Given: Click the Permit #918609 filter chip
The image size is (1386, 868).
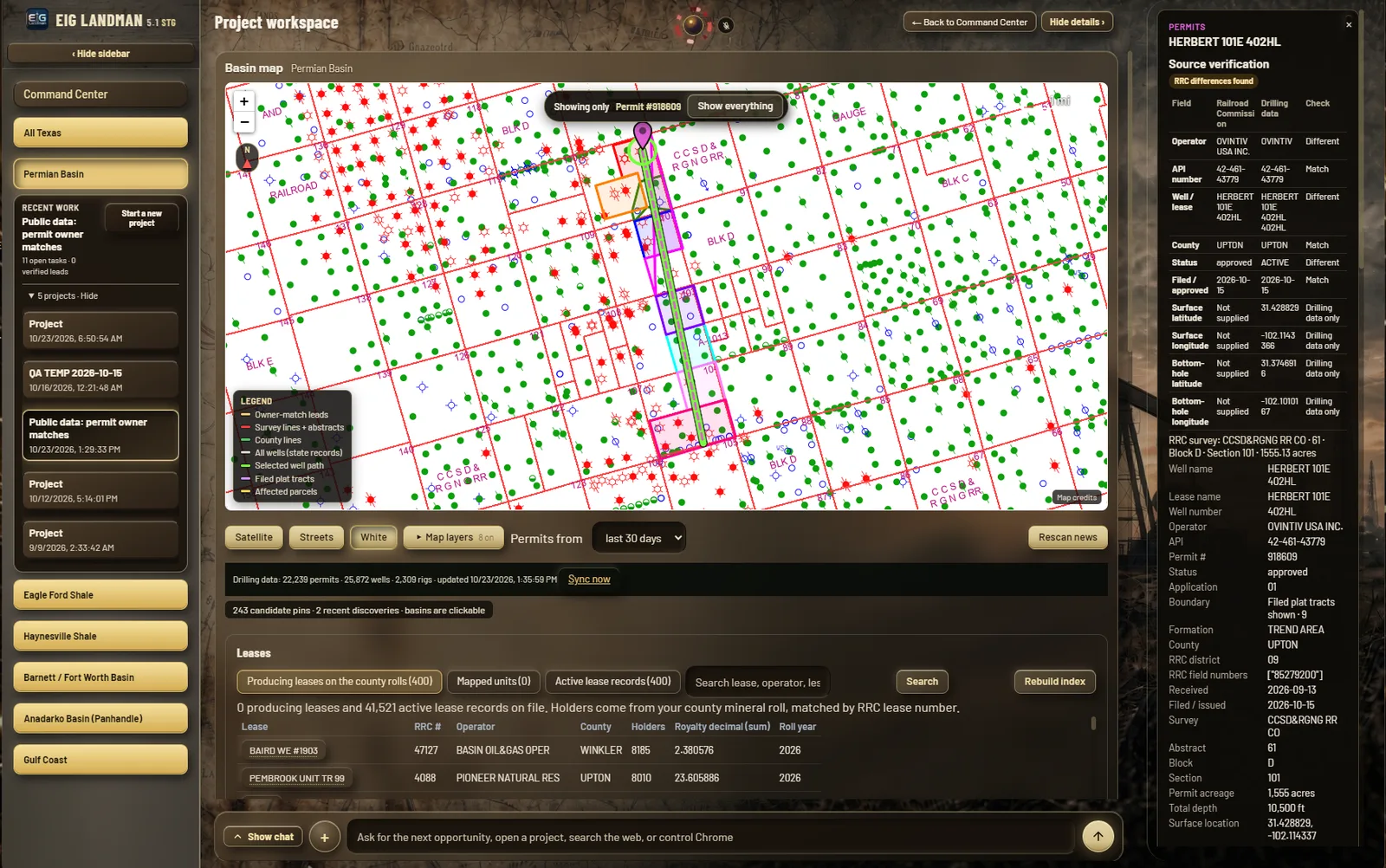Looking at the screenshot, I should pyautogui.click(x=648, y=107).
